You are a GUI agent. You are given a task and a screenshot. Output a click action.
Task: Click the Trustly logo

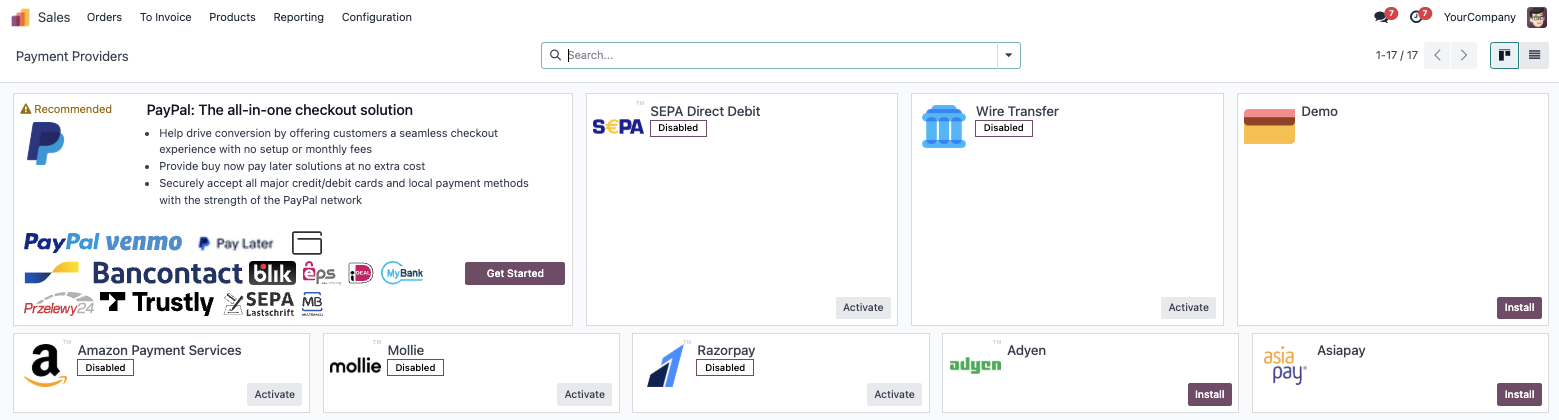click(x=157, y=303)
